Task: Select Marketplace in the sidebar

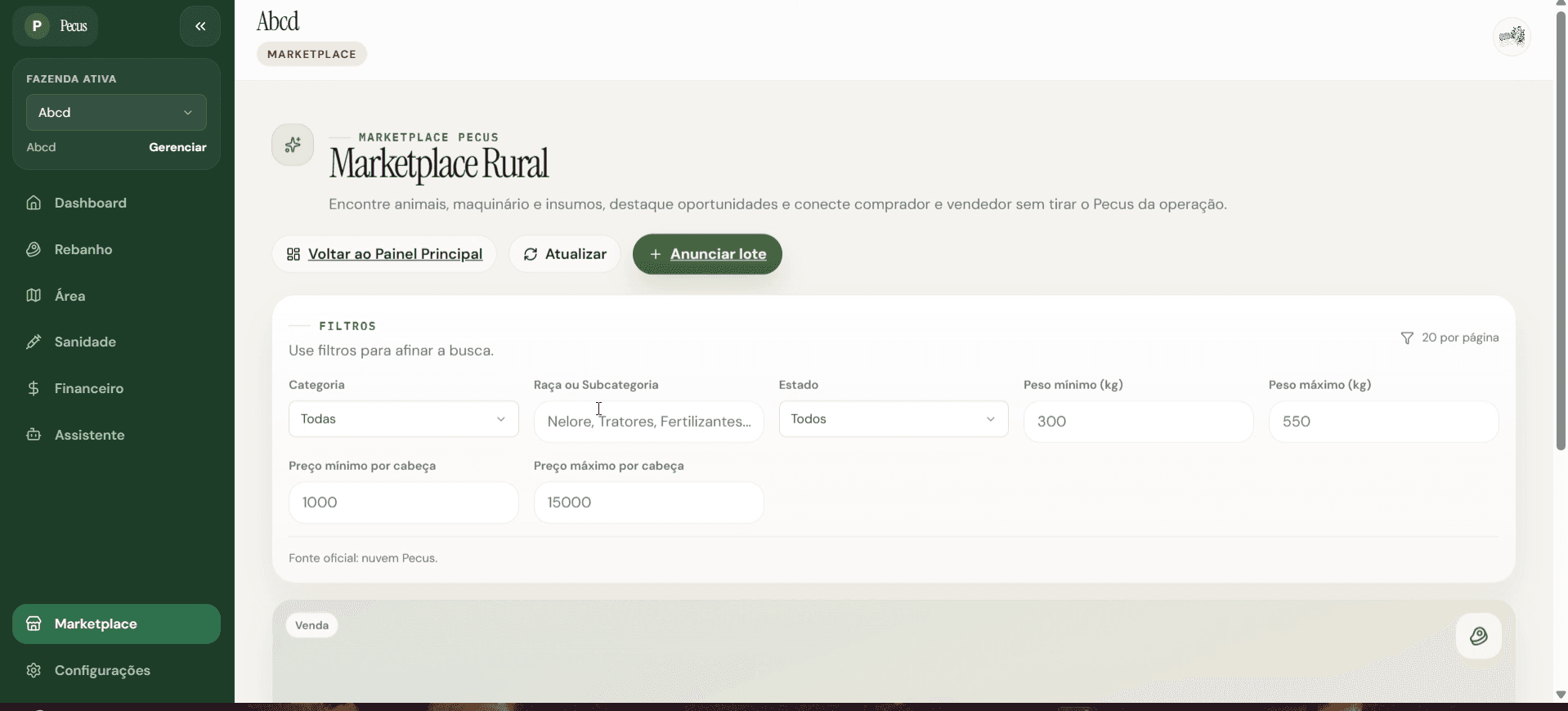Action: click(x=116, y=624)
